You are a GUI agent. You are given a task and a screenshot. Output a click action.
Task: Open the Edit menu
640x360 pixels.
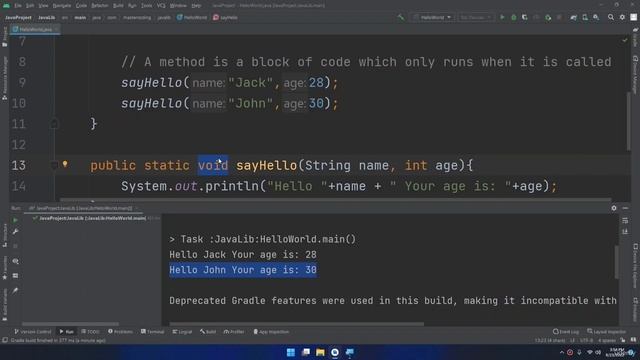tap(30, 6)
